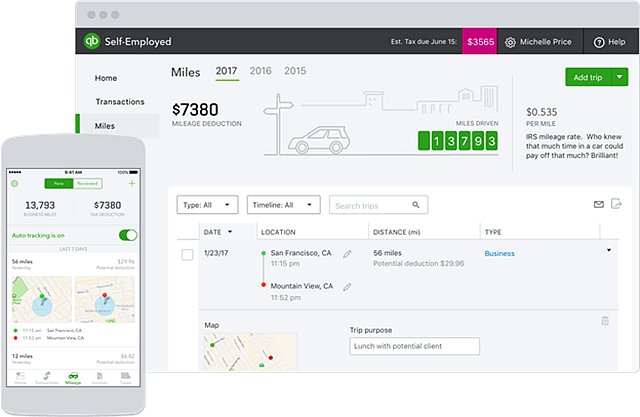Click the LOCATION column header
This screenshot has width=640, height=417.
[x=278, y=232]
